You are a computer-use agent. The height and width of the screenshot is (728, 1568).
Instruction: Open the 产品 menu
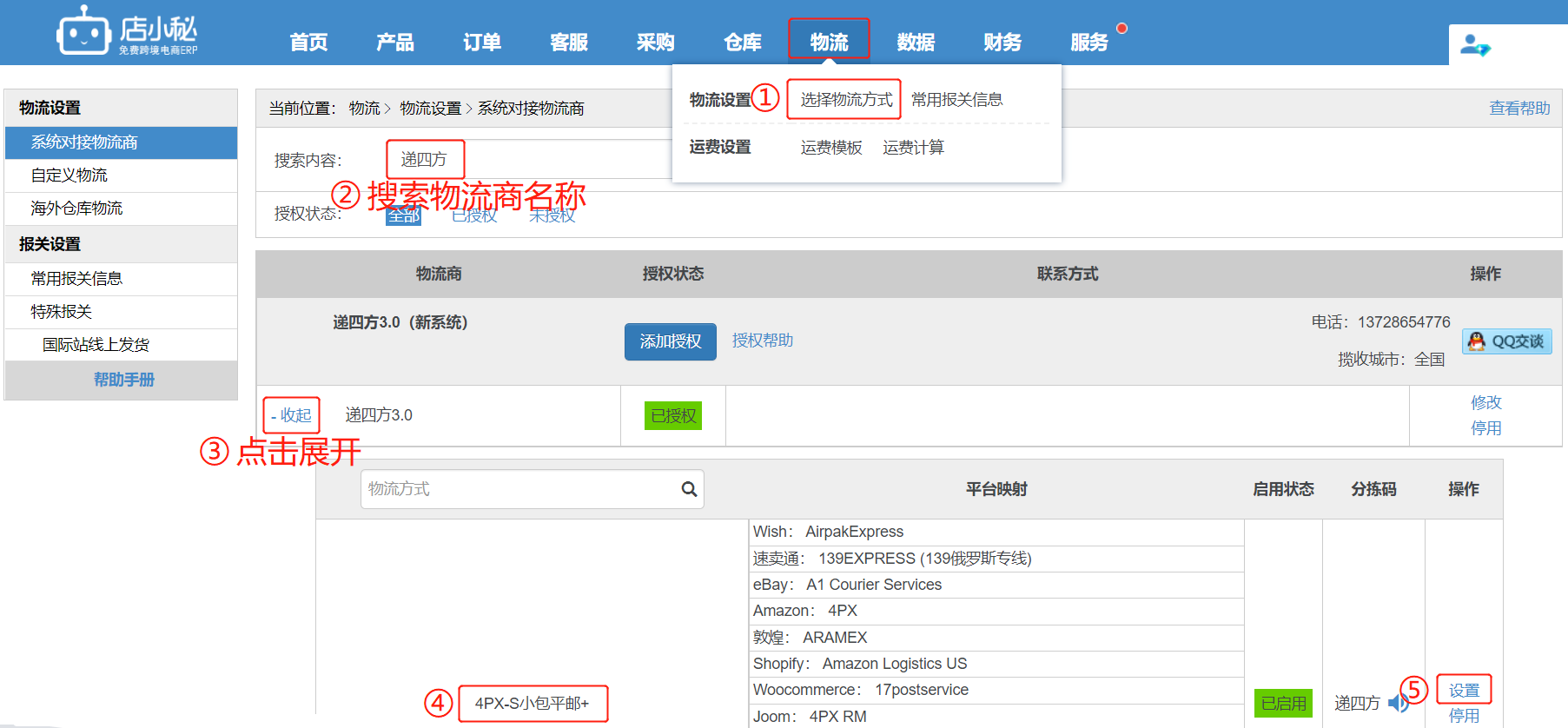click(x=395, y=42)
